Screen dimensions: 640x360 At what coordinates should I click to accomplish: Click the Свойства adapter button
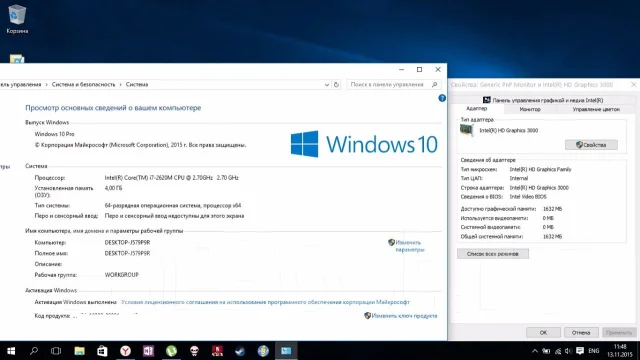591,145
